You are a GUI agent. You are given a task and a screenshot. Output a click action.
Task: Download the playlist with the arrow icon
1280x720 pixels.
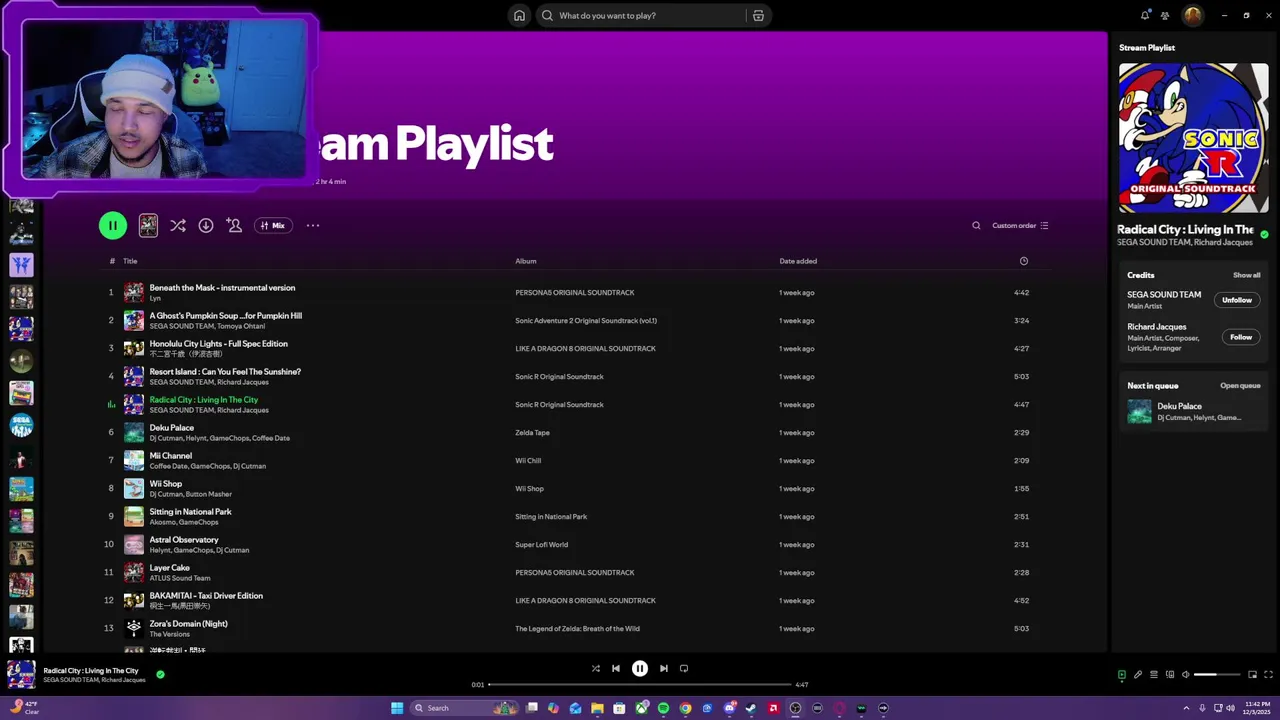coord(206,226)
